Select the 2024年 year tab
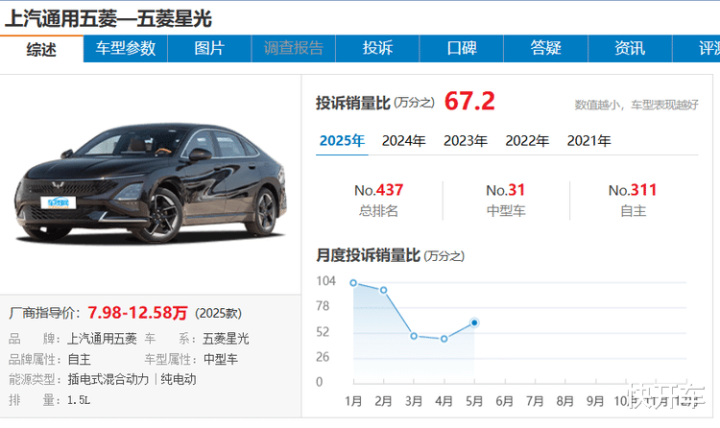This screenshot has width=720, height=428. (404, 141)
